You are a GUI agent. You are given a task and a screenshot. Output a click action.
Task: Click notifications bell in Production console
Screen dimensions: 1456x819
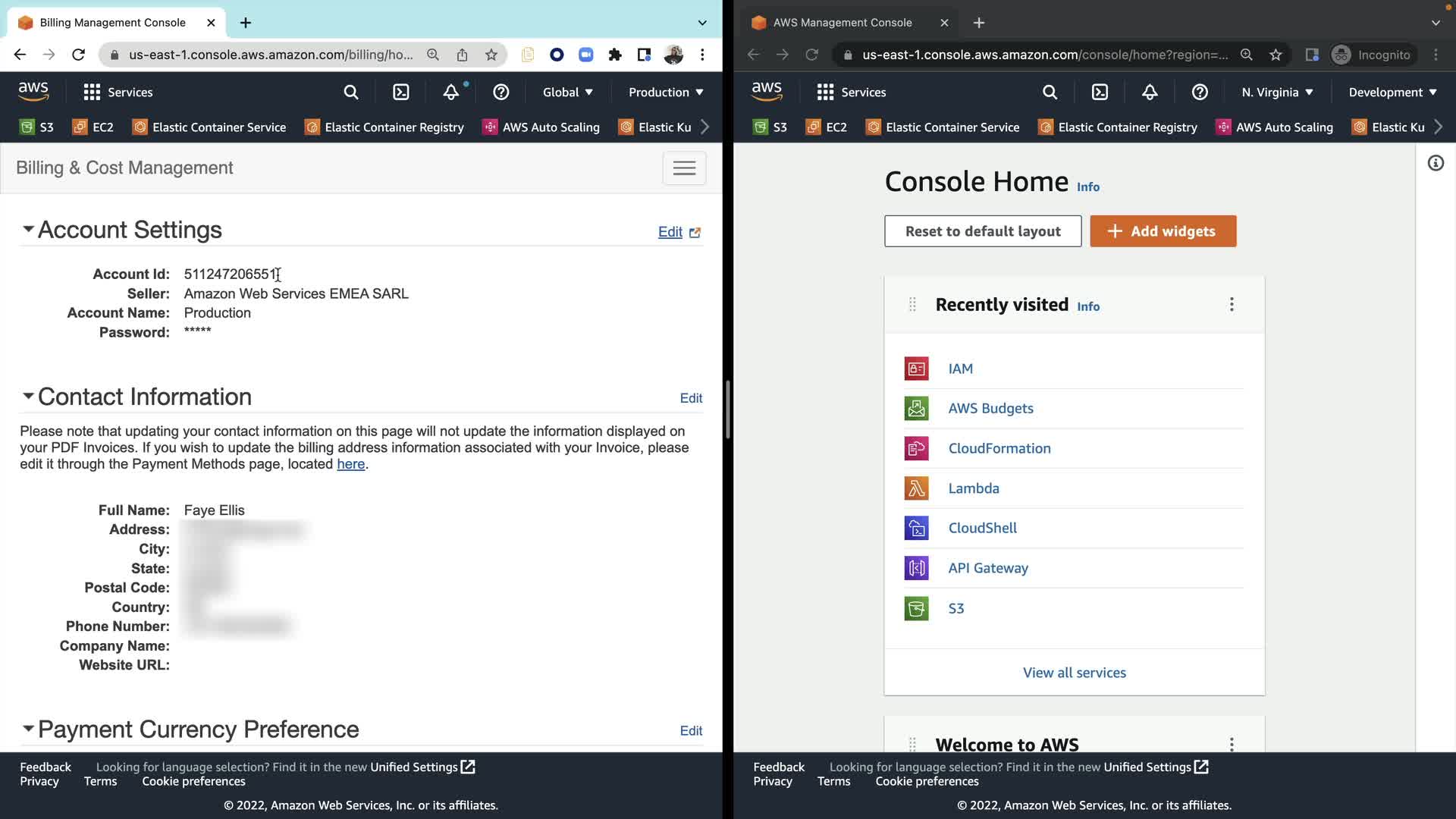(x=451, y=93)
